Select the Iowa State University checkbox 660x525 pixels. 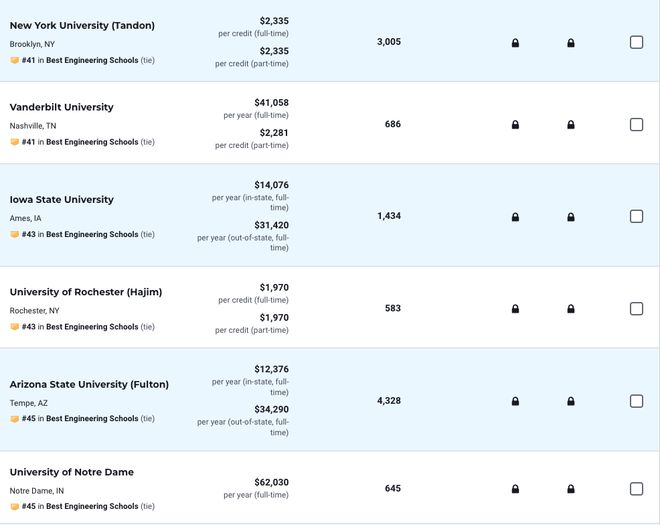636,216
